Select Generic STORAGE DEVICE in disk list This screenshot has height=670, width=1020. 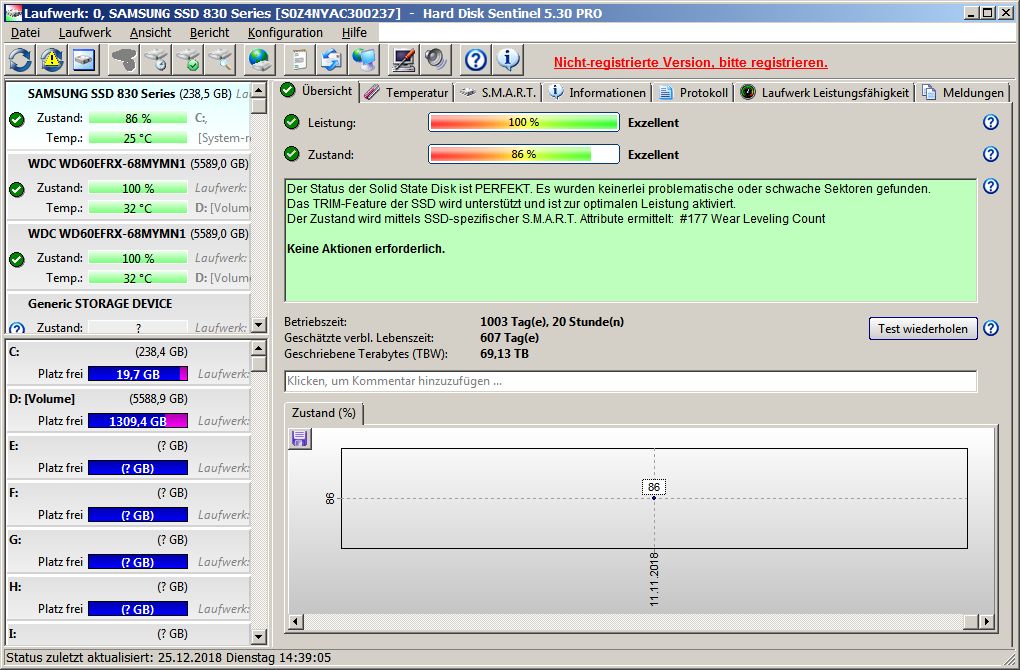point(128,315)
